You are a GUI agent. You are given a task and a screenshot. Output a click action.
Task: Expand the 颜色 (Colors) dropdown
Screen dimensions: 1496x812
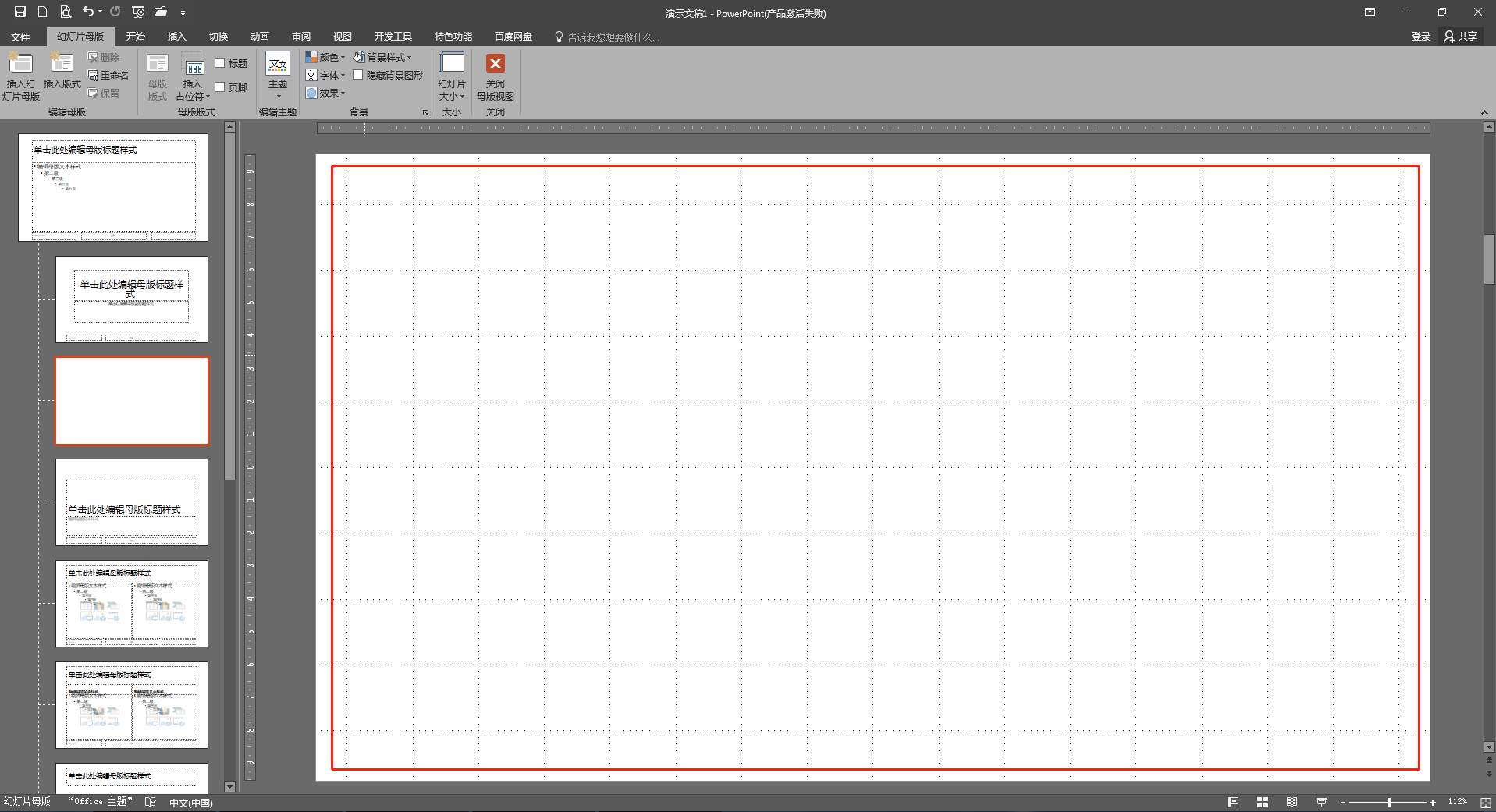click(325, 57)
